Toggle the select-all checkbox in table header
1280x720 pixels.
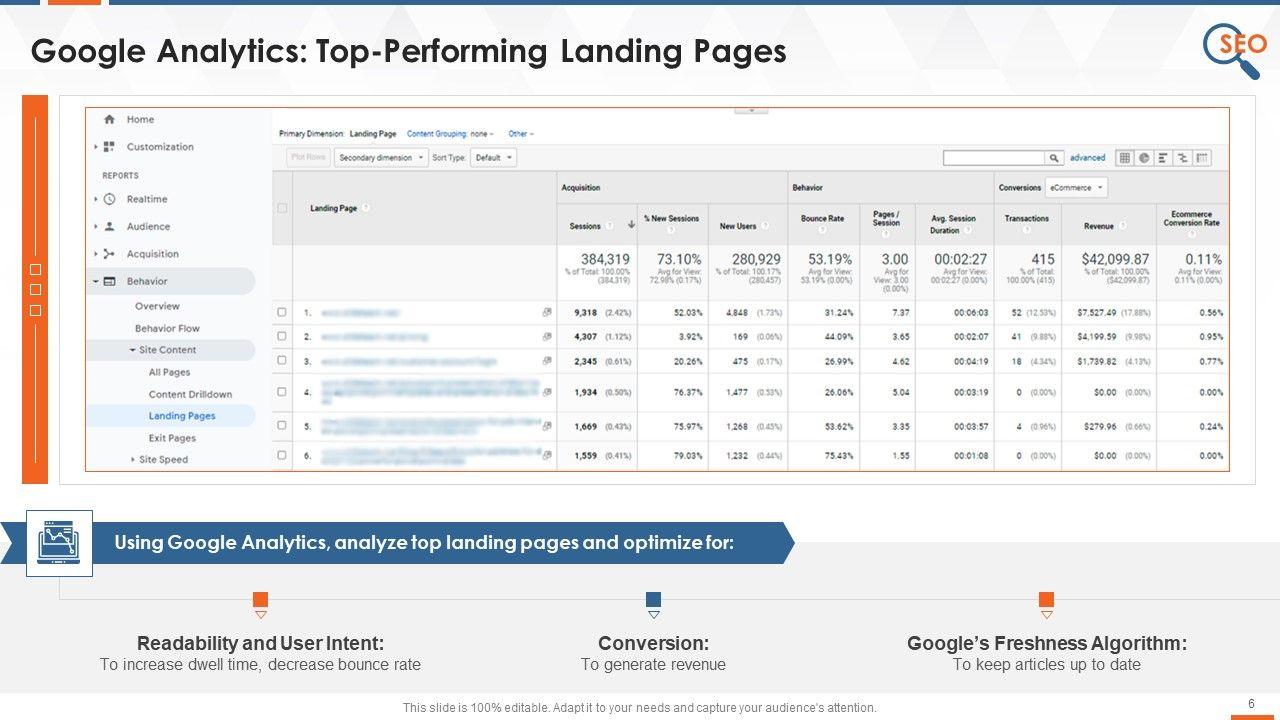click(x=282, y=208)
